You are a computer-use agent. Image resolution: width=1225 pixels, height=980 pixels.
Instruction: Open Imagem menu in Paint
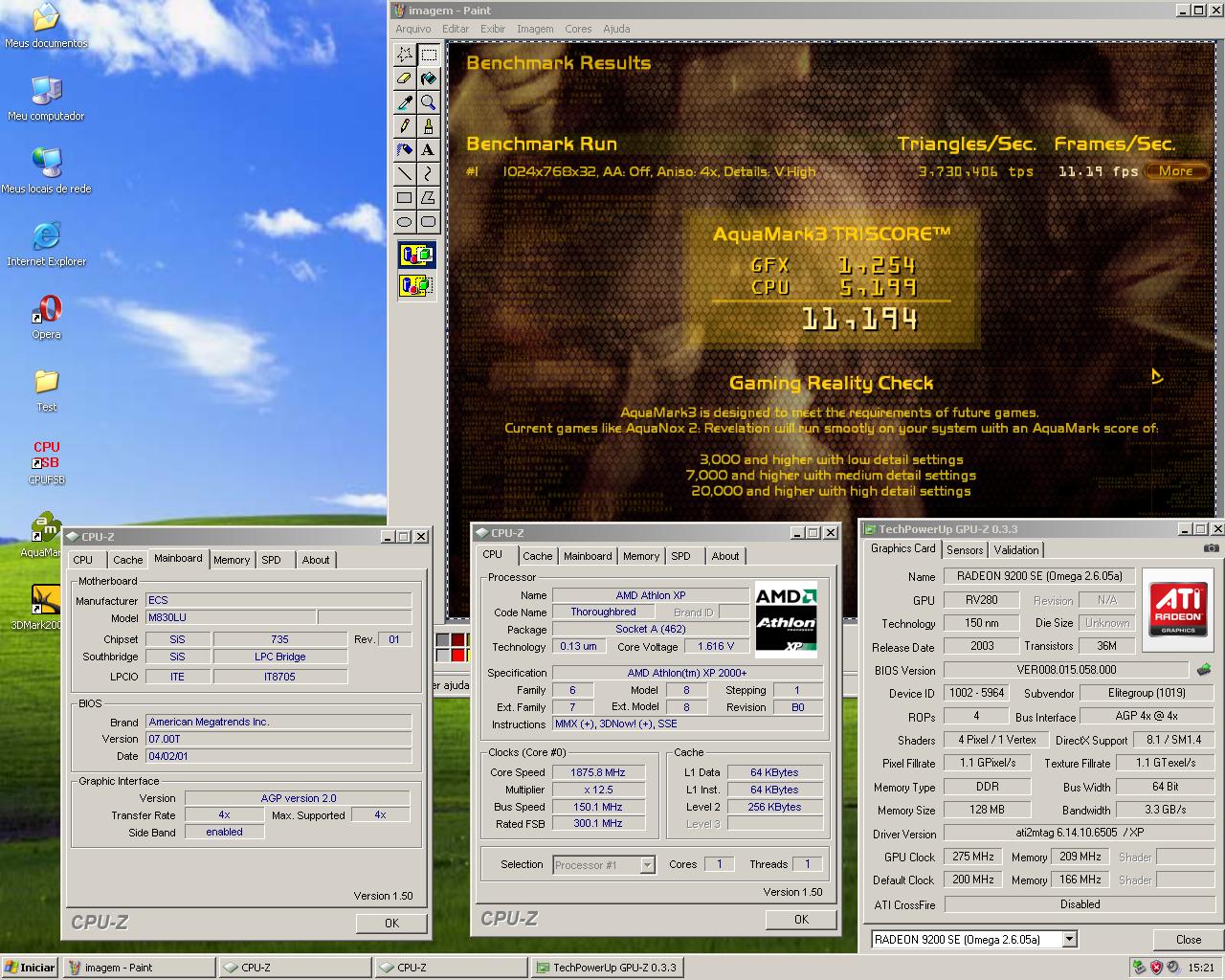(535, 29)
